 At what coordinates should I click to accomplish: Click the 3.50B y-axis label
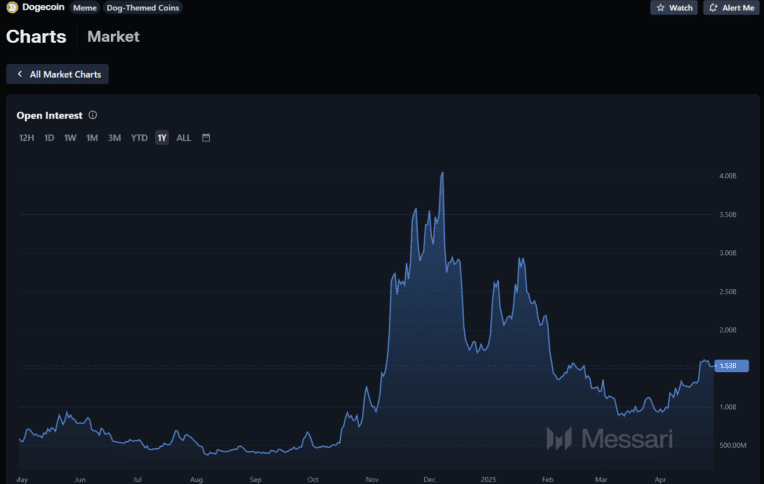pos(728,214)
